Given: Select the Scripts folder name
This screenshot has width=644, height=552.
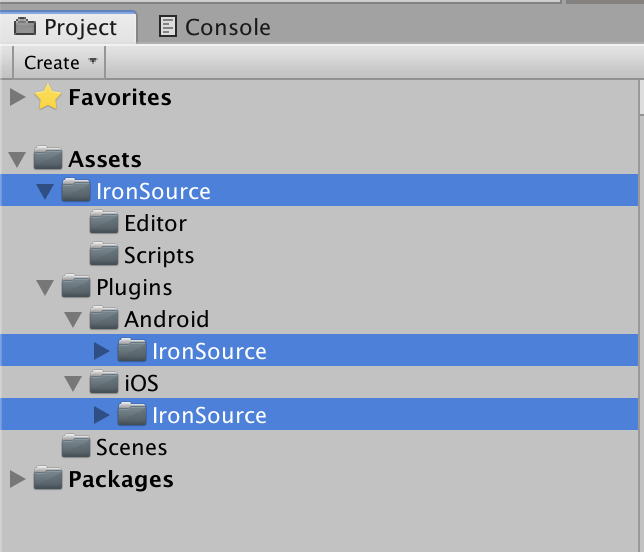Looking at the screenshot, I should [x=159, y=255].
